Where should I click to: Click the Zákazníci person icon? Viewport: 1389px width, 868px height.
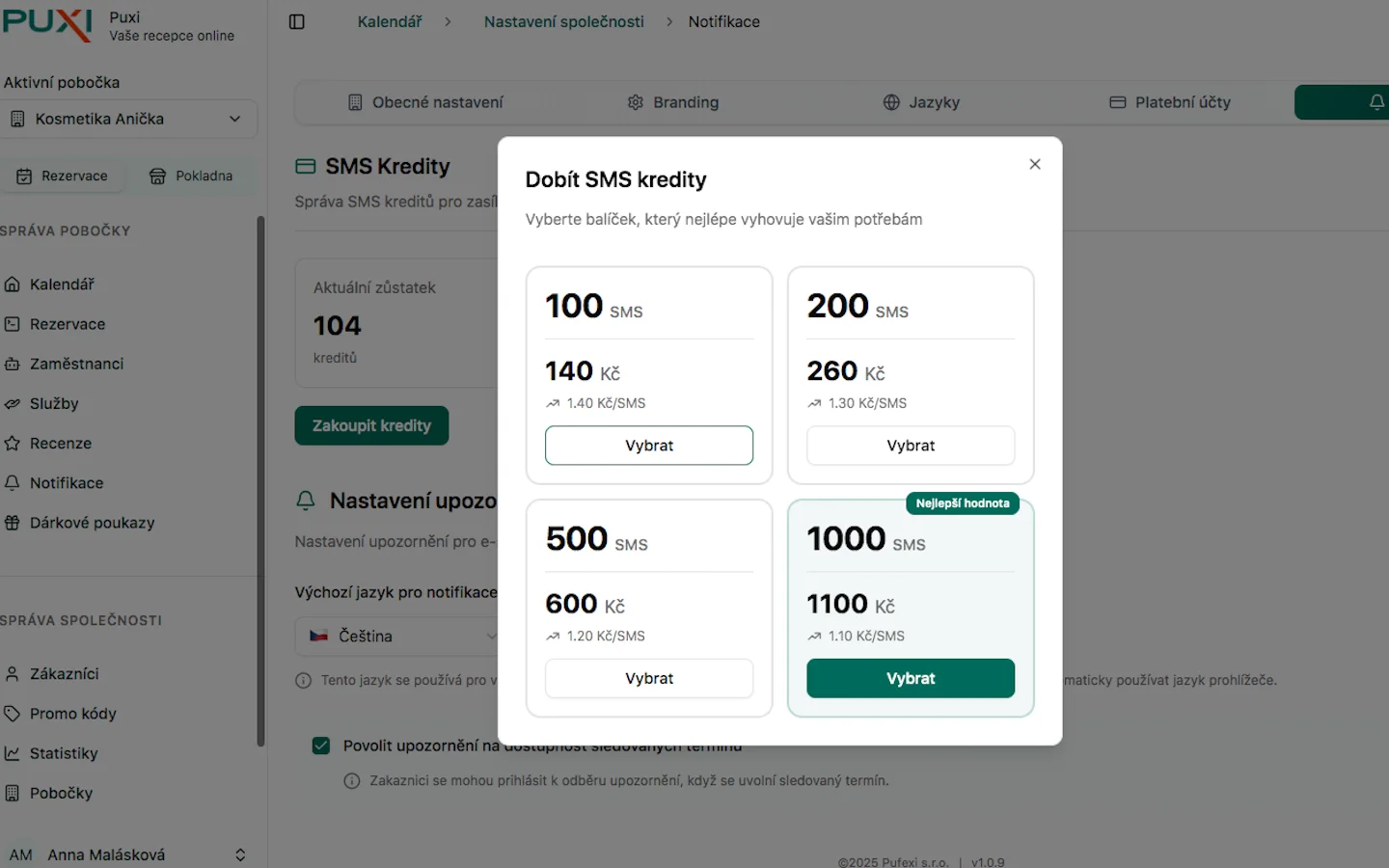pos(13,674)
